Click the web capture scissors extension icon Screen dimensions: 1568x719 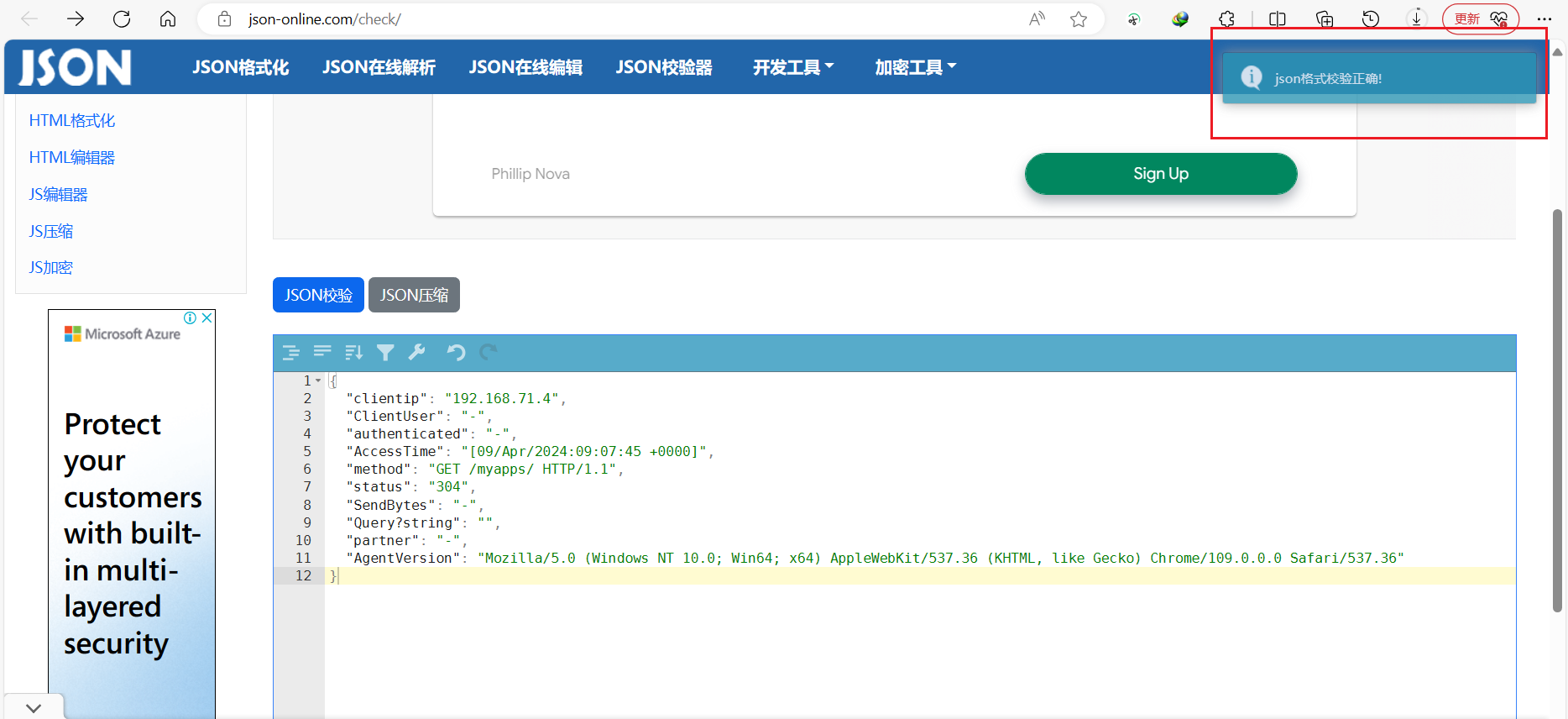click(x=1134, y=18)
